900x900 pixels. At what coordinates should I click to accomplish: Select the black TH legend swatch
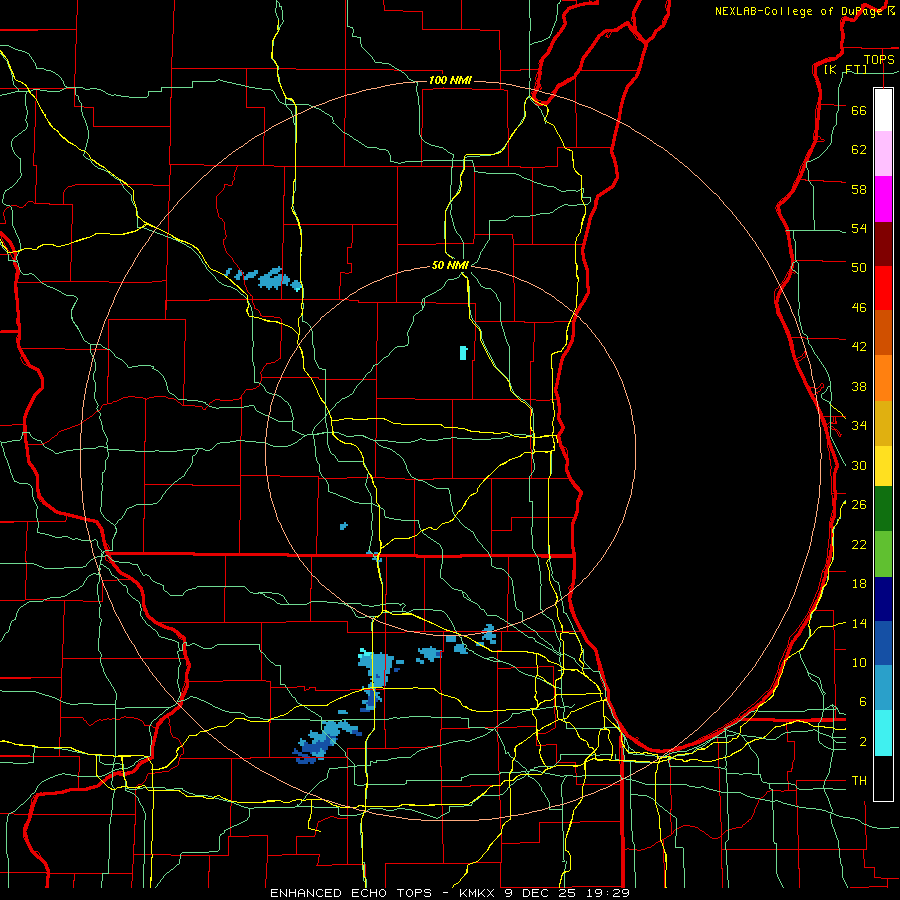(883, 778)
